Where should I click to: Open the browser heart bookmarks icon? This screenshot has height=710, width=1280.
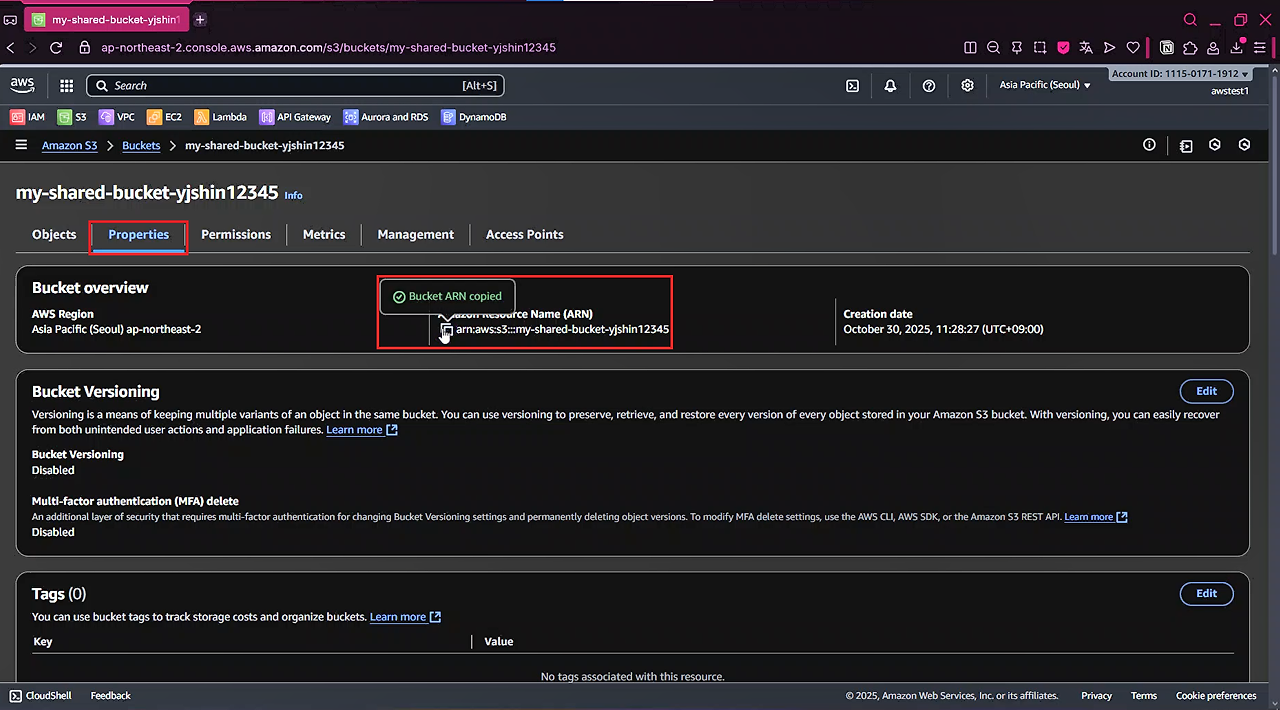[1133, 47]
